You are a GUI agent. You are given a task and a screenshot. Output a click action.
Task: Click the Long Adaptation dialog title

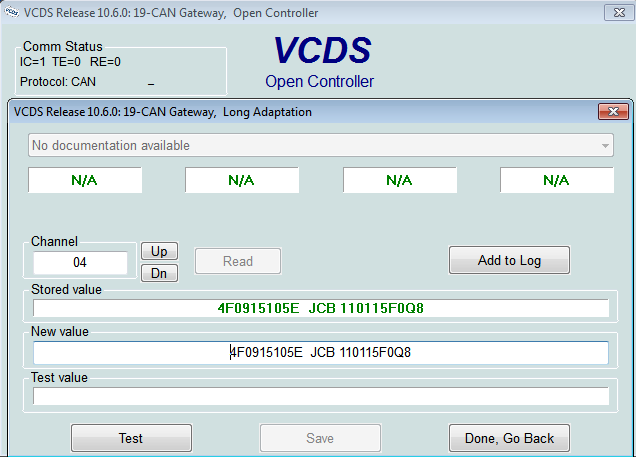coord(163,112)
